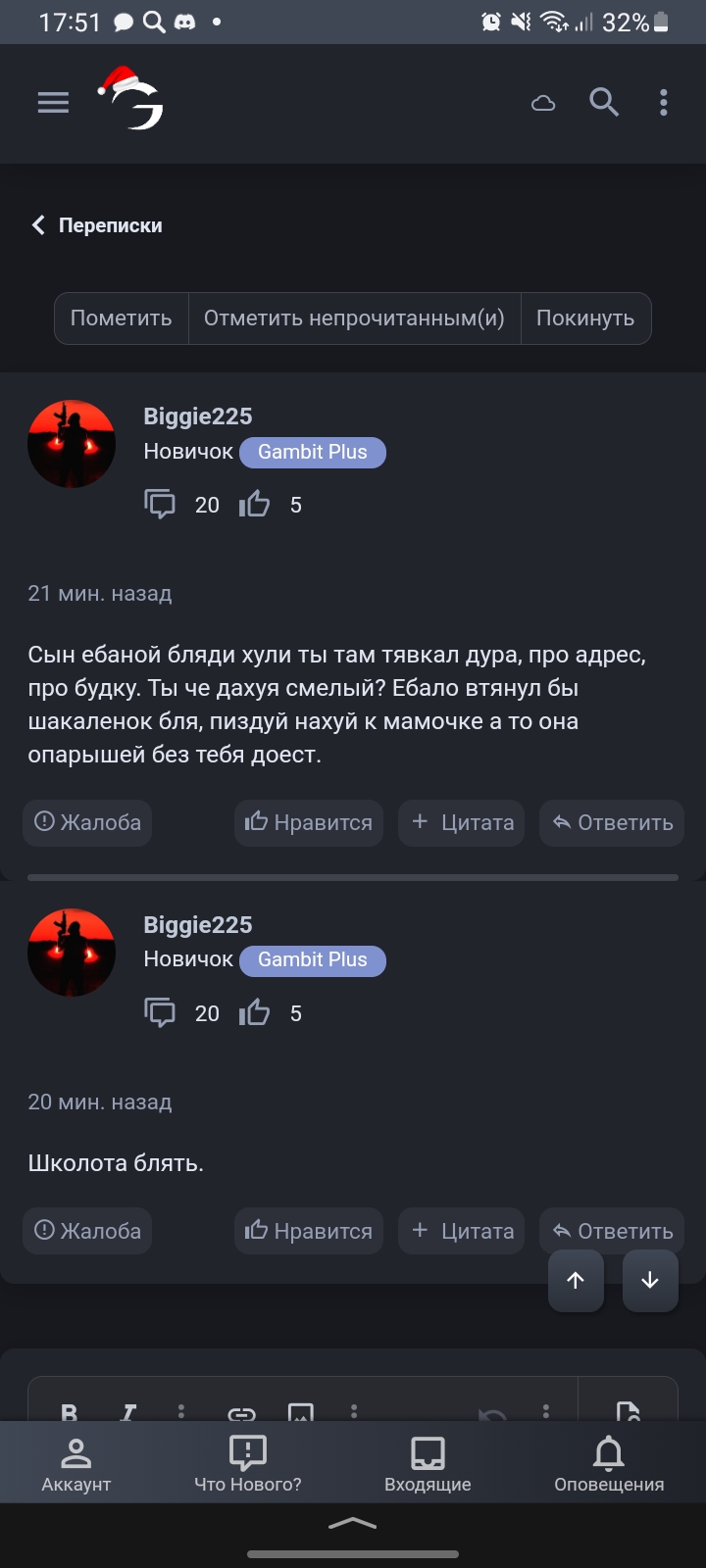Open Оповещения notifications tab
This screenshot has width=706, height=1568.
point(609,1463)
